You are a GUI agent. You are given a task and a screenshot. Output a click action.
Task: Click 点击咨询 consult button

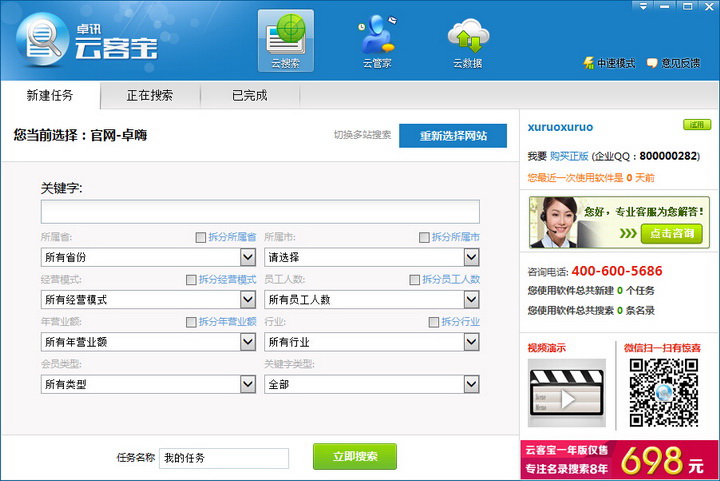[x=672, y=234]
